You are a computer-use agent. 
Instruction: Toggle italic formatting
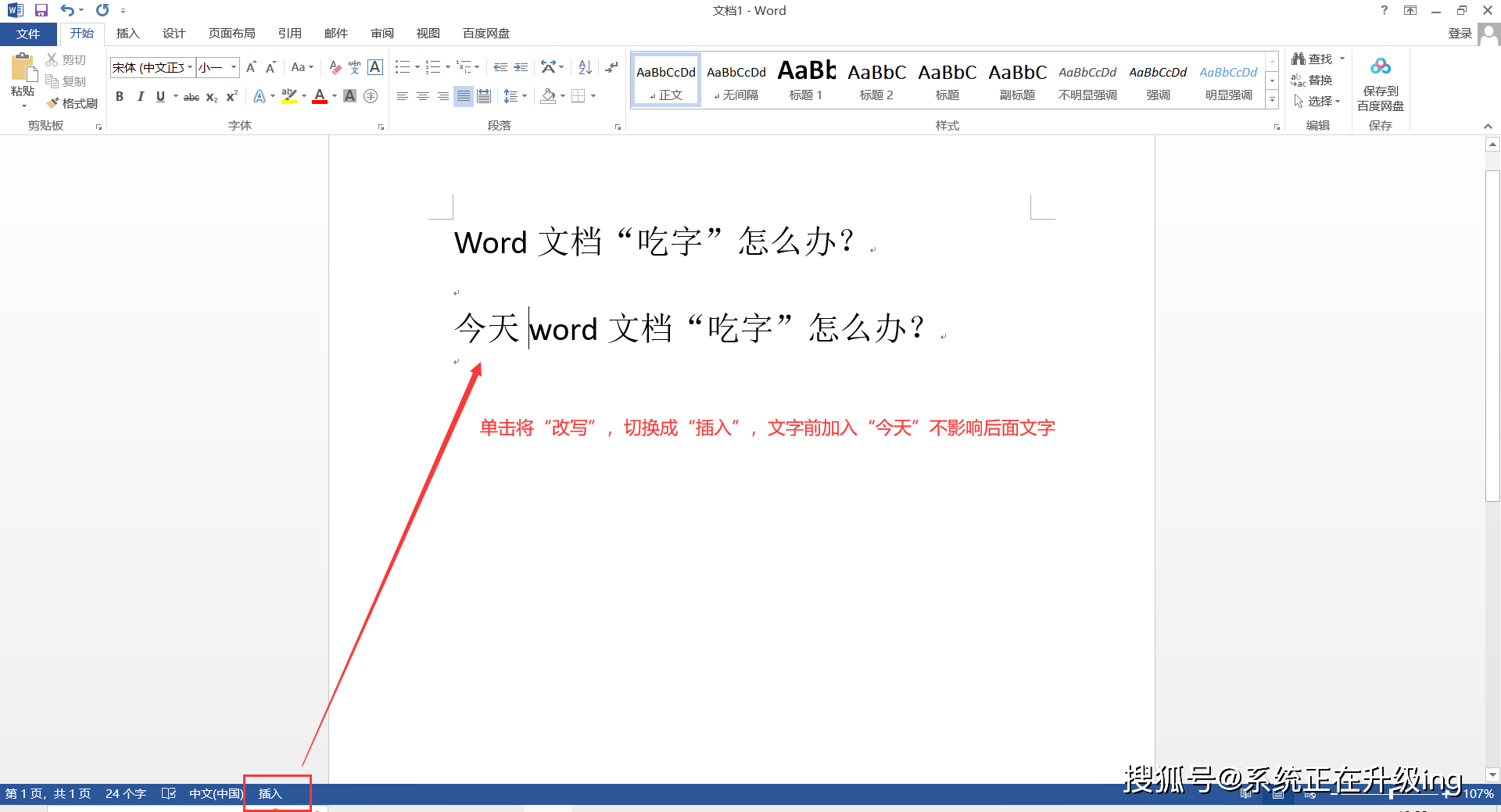140,96
